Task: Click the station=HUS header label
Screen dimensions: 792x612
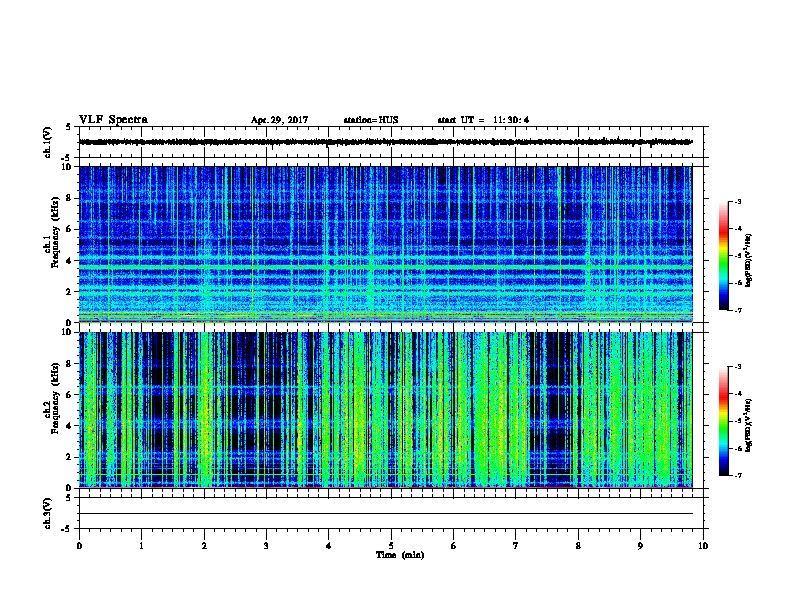Action: click(x=371, y=120)
